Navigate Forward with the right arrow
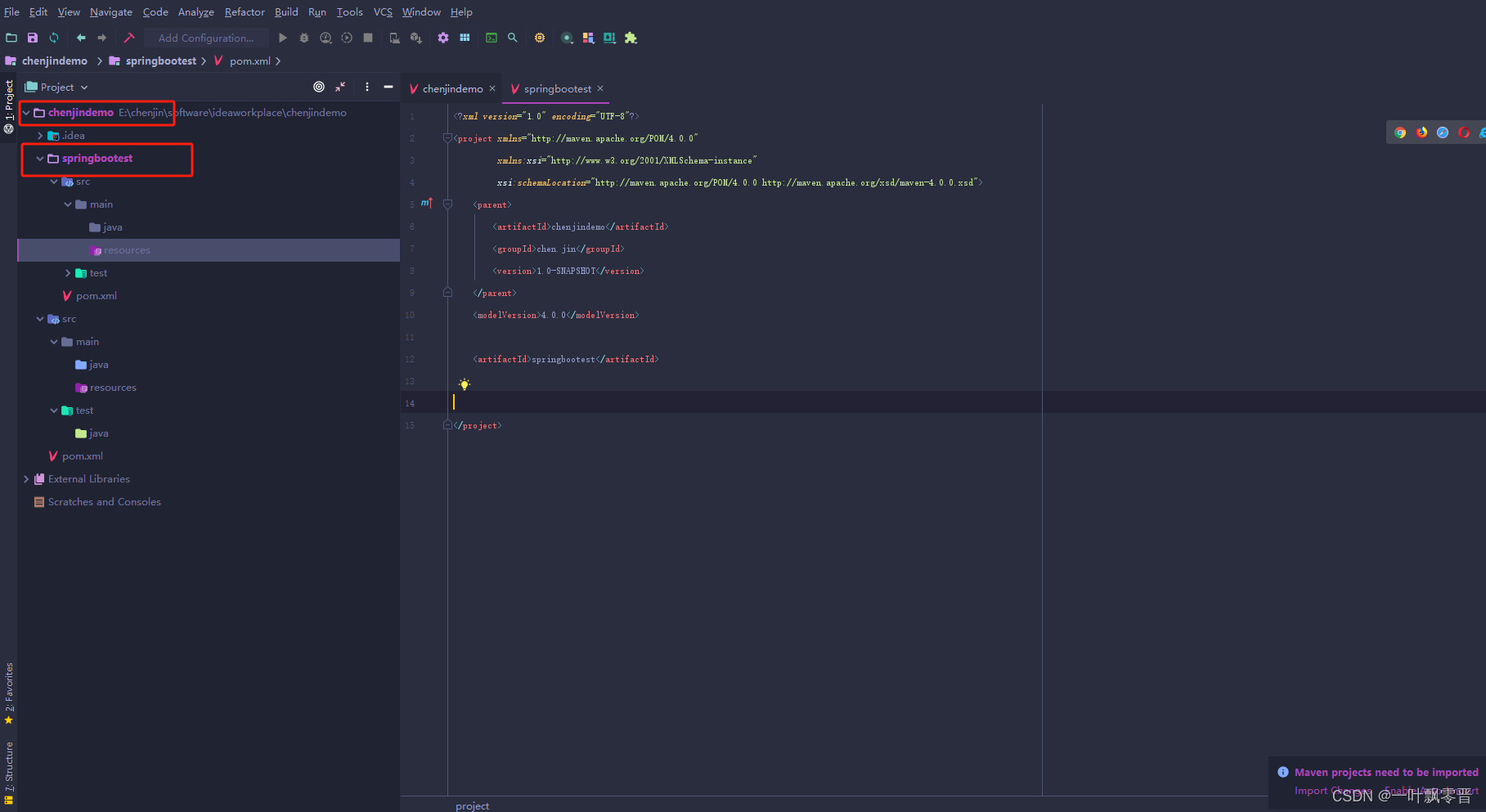The width and height of the screenshot is (1486, 812). (101, 38)
